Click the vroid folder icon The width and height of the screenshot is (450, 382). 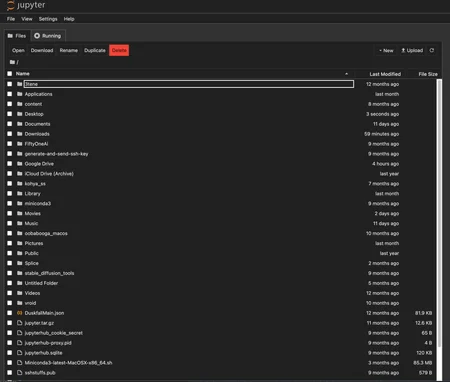point(20,303)
